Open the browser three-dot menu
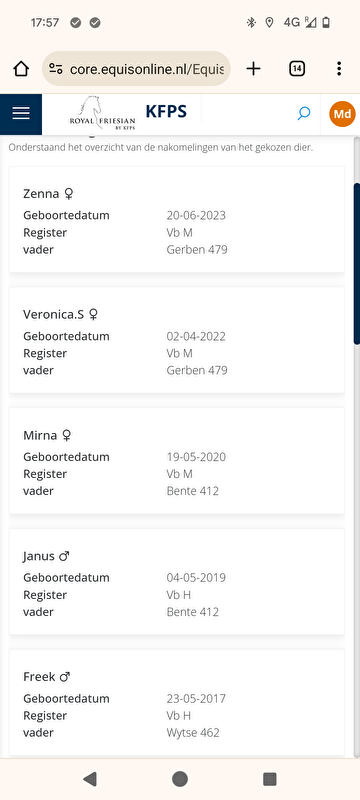 [x=339, y=68]
